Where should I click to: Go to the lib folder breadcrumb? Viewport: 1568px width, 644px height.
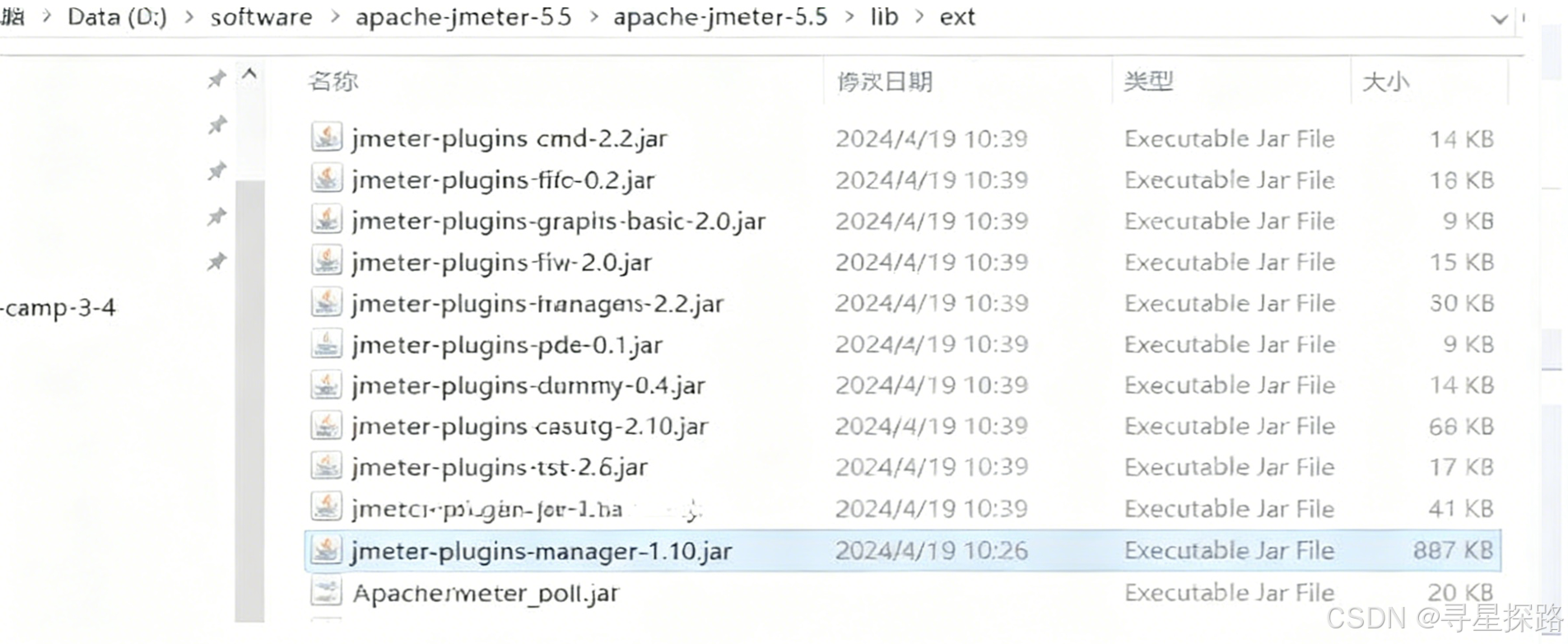coord(885,17)
